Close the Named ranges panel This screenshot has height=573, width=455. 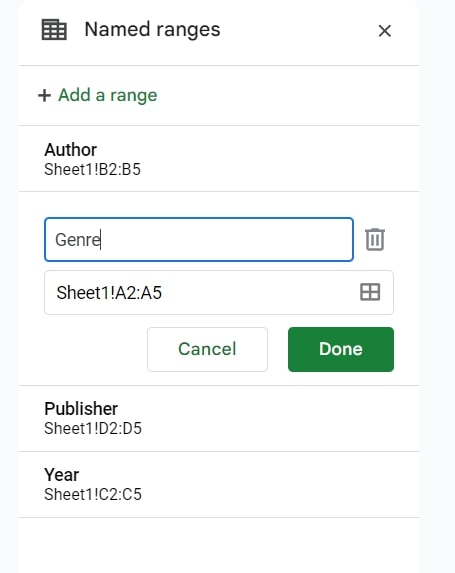point(384,31)
